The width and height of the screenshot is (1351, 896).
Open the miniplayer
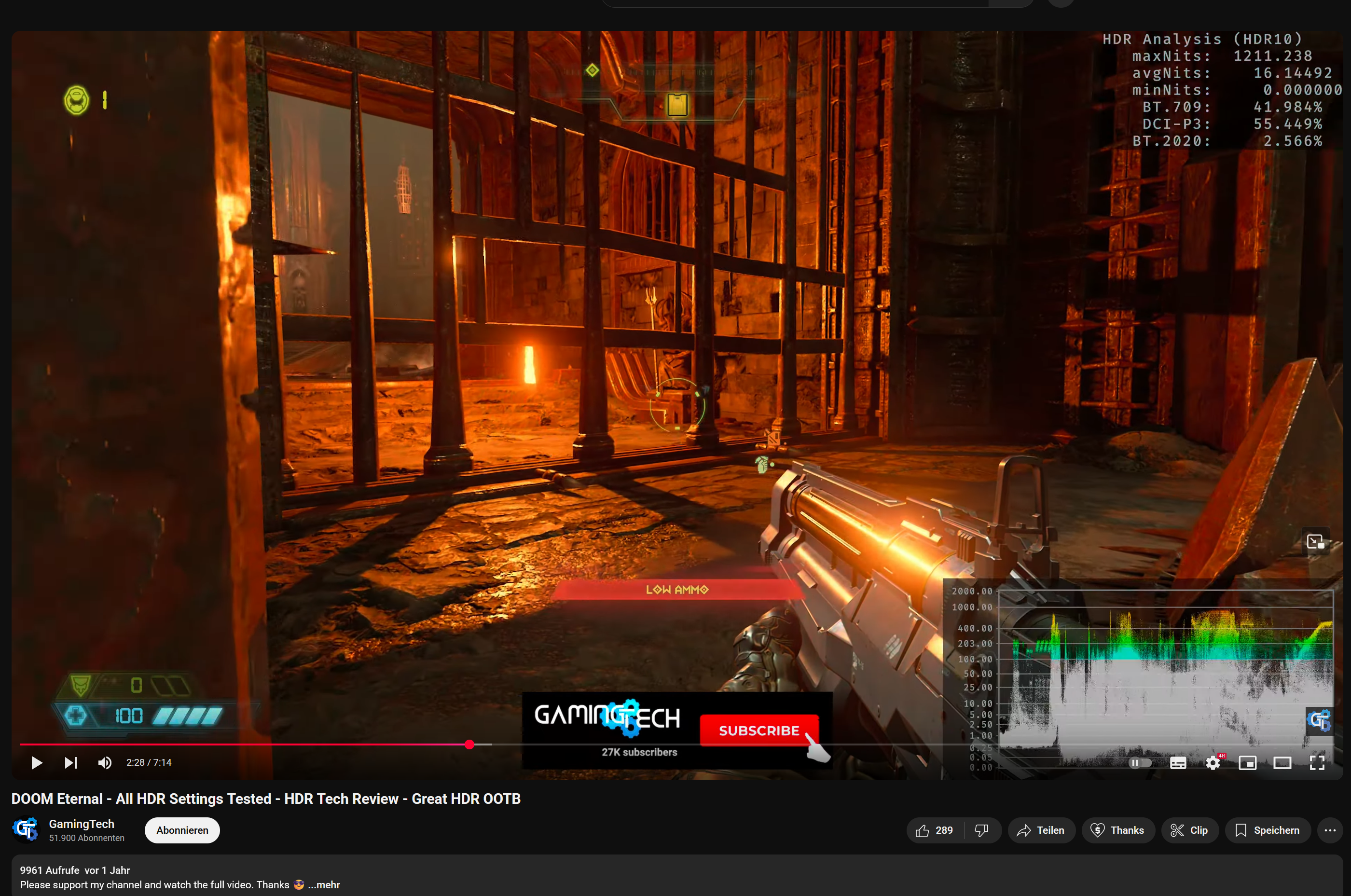coord(1248,763)
